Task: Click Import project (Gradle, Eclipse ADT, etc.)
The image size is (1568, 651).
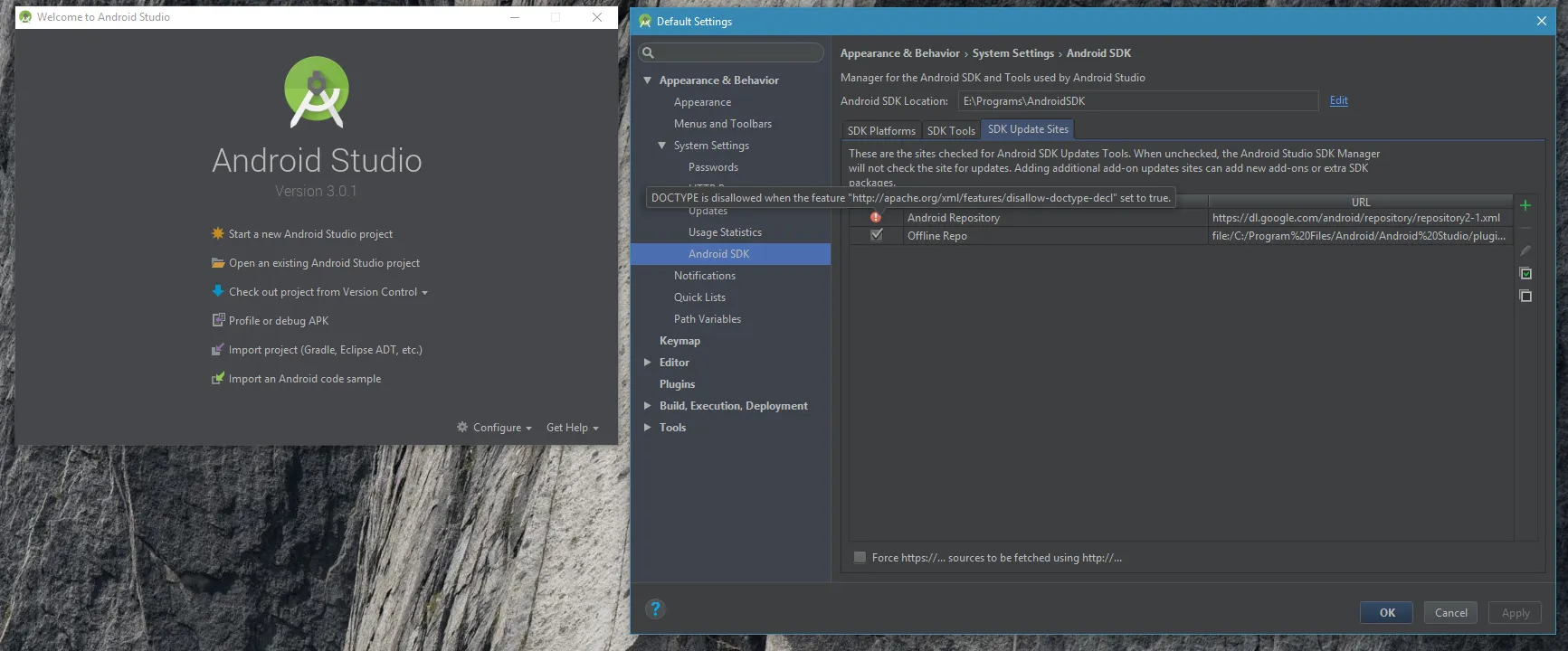Action: (x=326, y=350)
